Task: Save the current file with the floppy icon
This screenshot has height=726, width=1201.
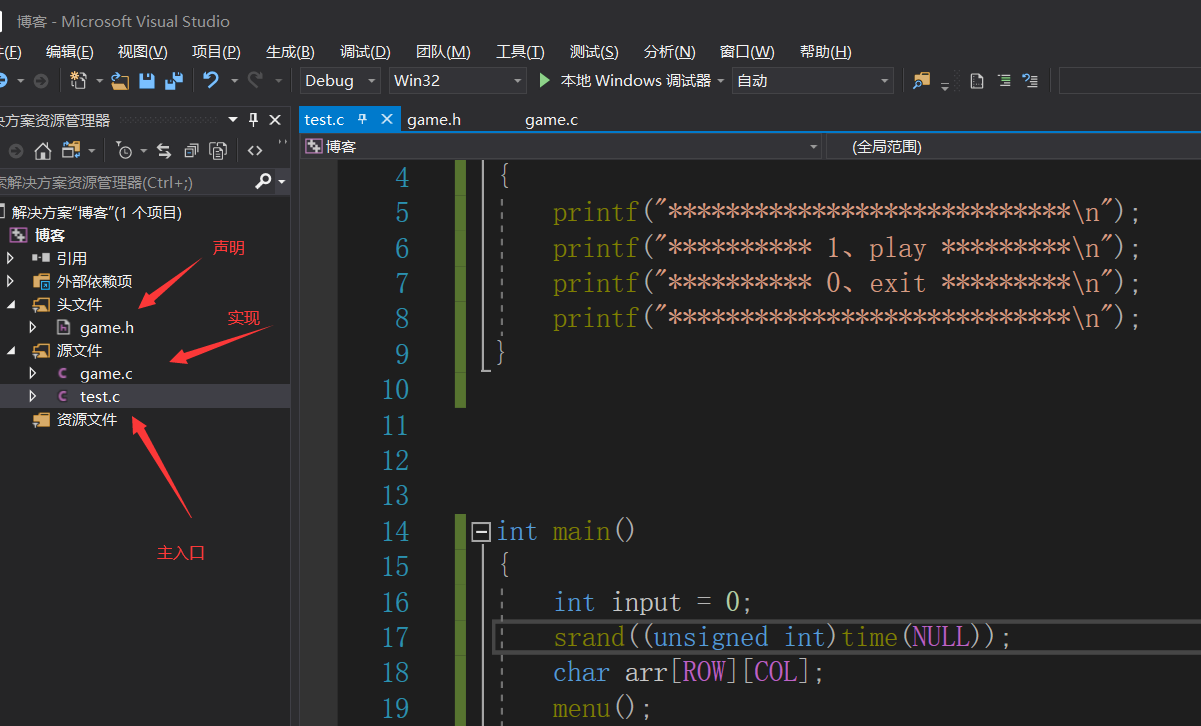Action: tap(146, 81)
